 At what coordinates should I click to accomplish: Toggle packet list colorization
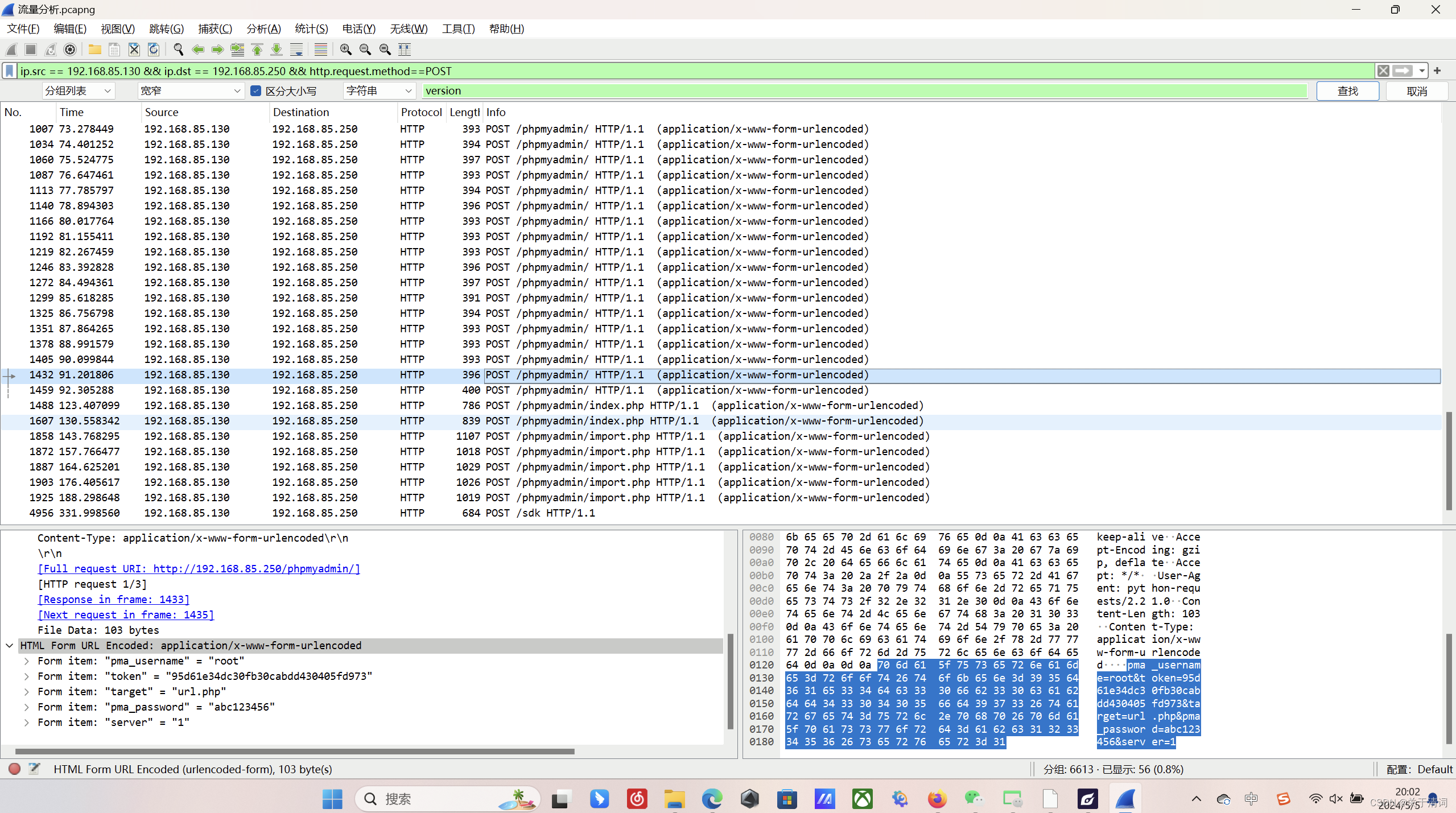click(321, 49)
